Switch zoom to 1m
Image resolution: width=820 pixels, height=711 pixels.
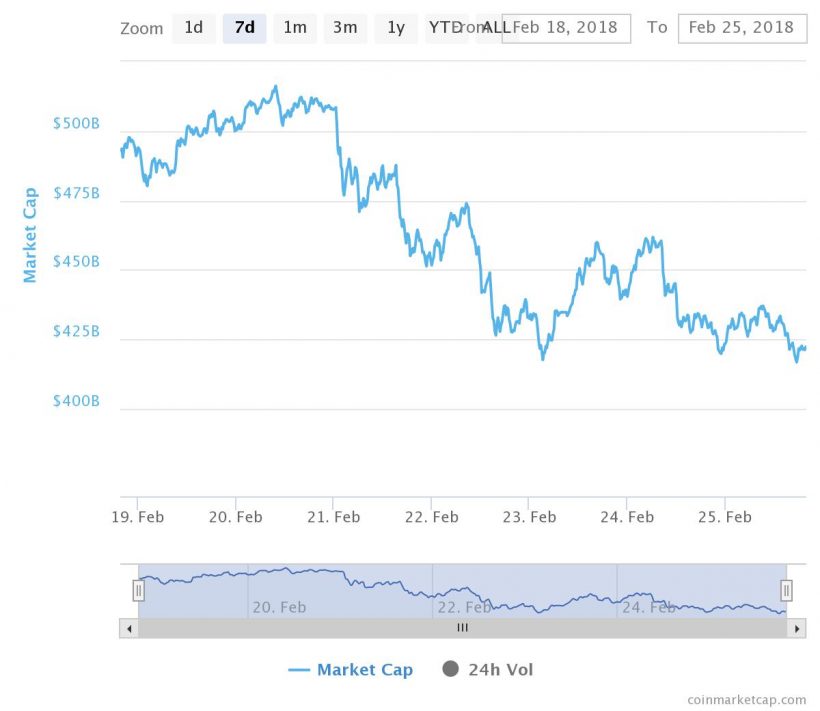pyautogui.click(x=295, y=28)
